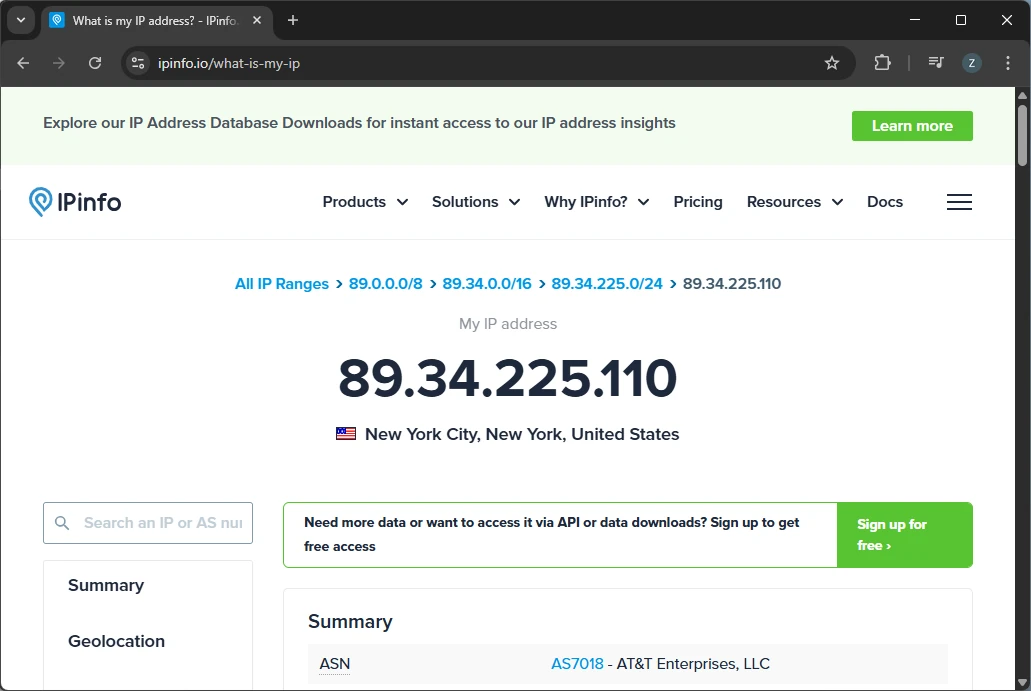Click the media control icon

pyautogui.click(x=935, y=63)
